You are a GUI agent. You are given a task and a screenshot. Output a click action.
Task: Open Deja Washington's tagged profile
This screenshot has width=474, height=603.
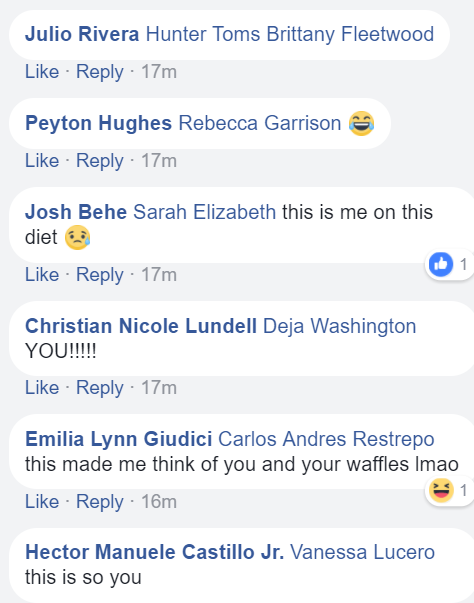point(339,326)
